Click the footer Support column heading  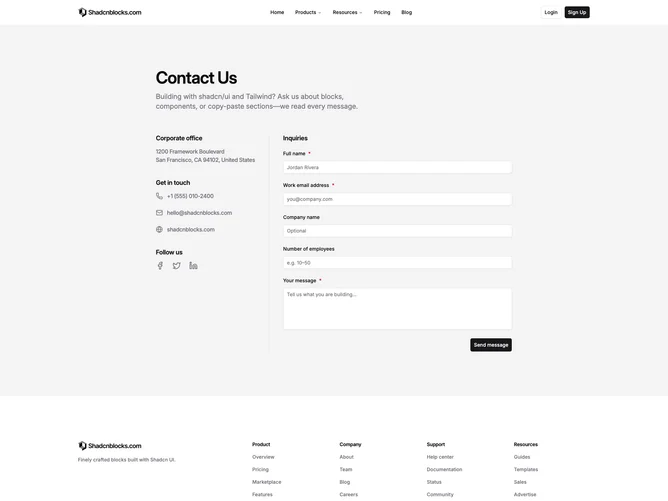[436, 444]
